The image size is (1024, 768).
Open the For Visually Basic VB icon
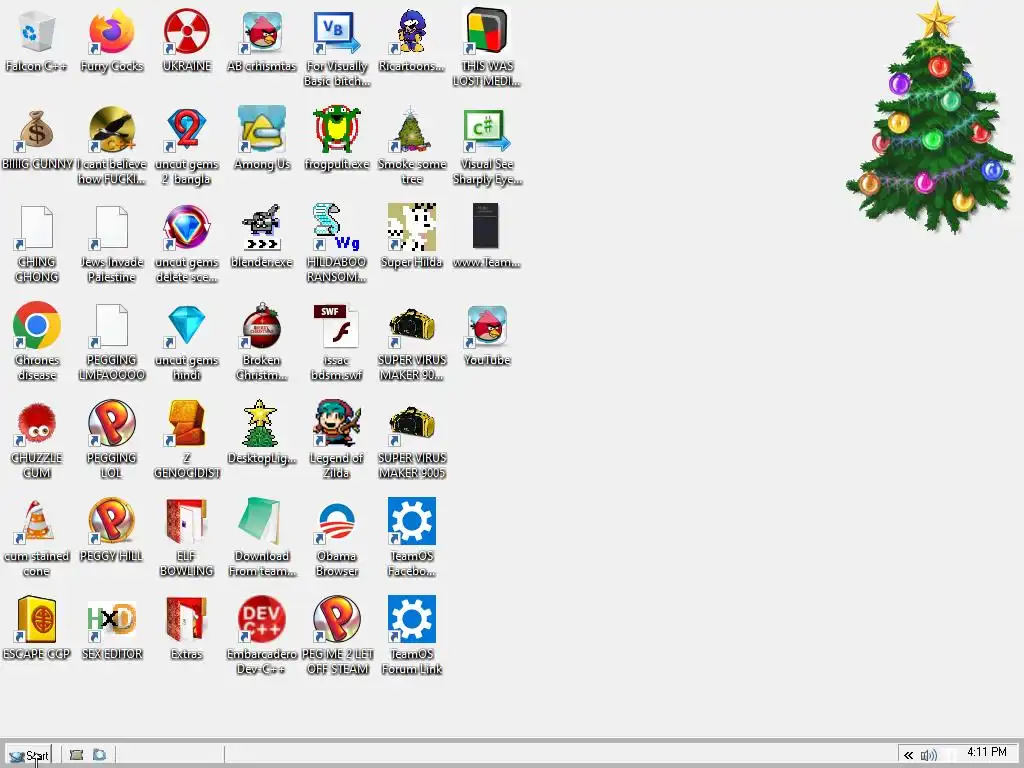tap(337, 32)
